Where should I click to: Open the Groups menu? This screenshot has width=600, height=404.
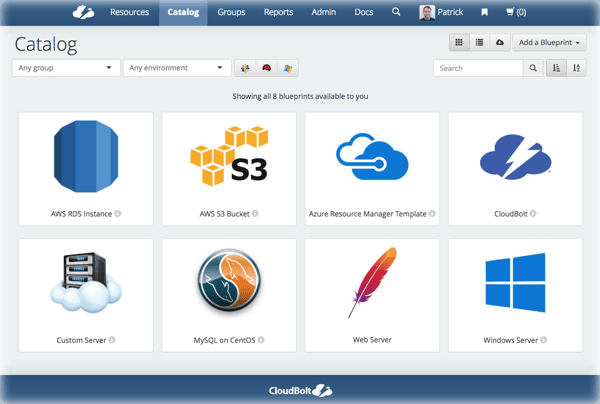[x=231, y=12]
